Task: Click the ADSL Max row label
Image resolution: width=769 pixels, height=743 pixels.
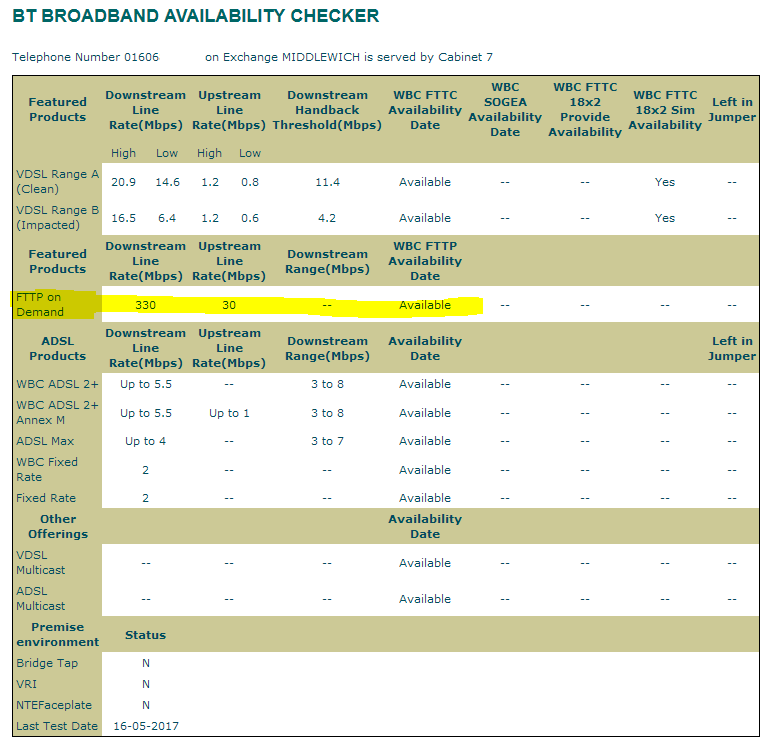Action: coord(45,441)
